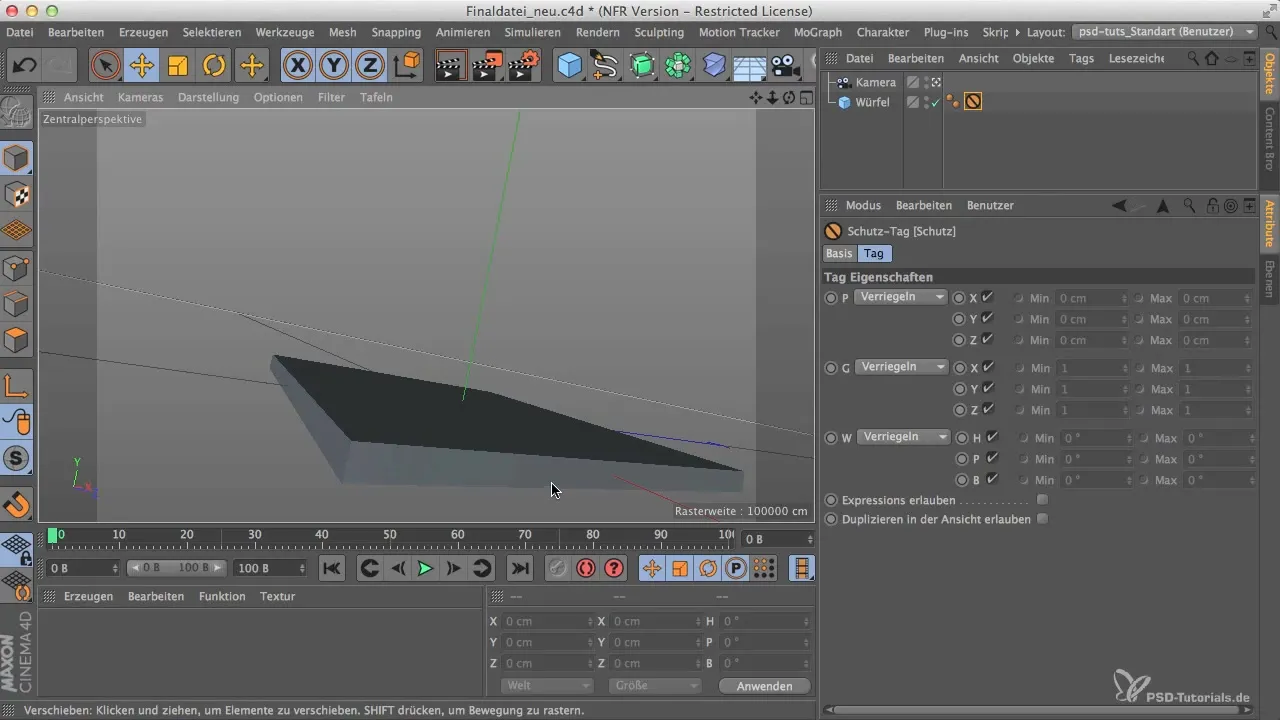Click the X position input field
The width and height of the screenshot is (1280, 720).
[x=549, y=622]
